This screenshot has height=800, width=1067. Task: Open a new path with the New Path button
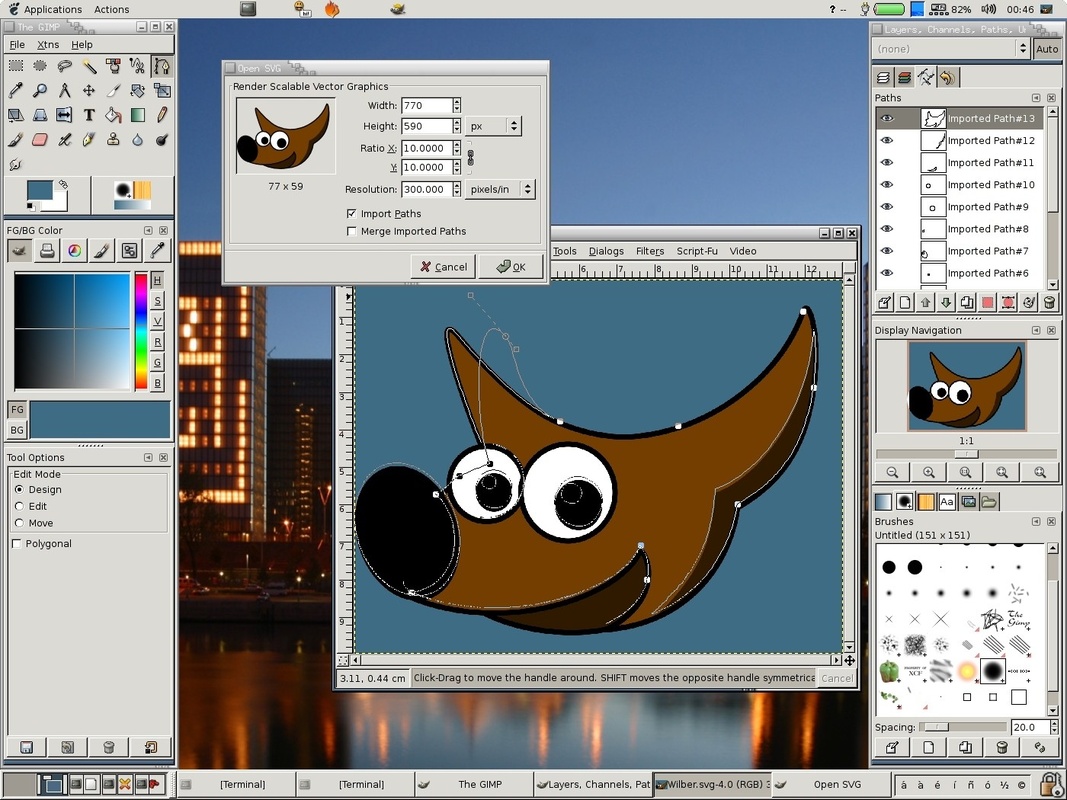pos(905,301)
